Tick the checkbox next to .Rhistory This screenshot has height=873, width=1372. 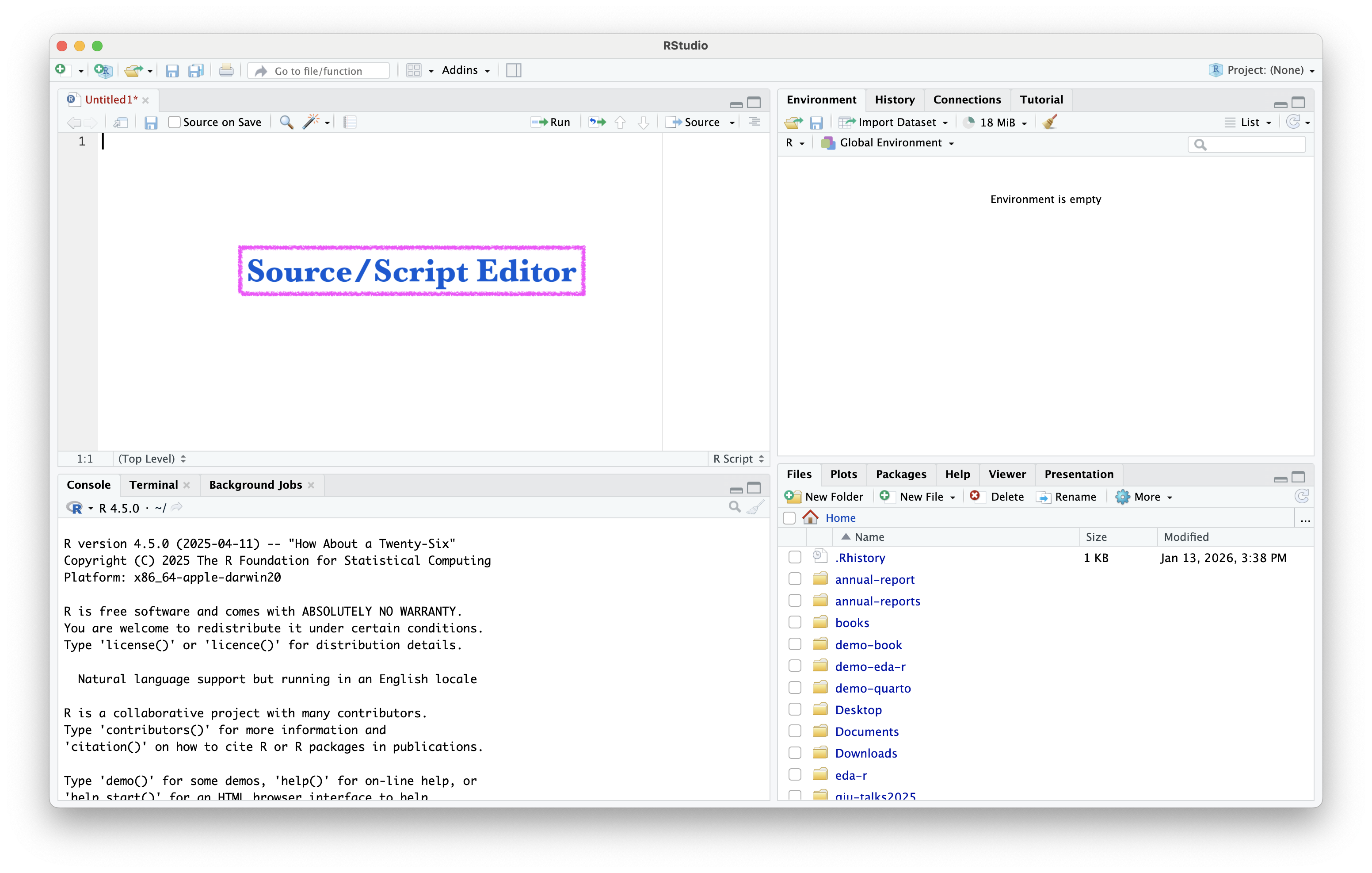795,558
